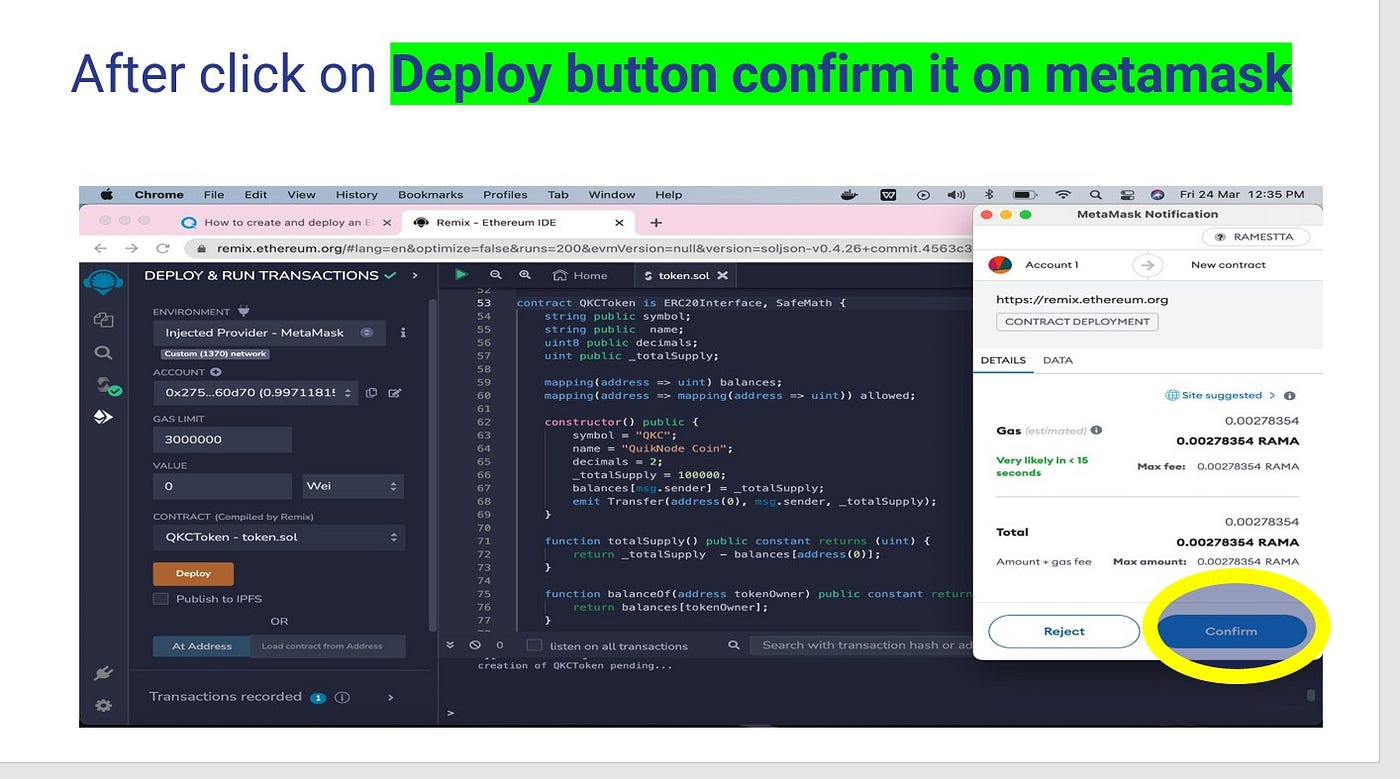Click the browser forward arrow

(x=131, y=248)
